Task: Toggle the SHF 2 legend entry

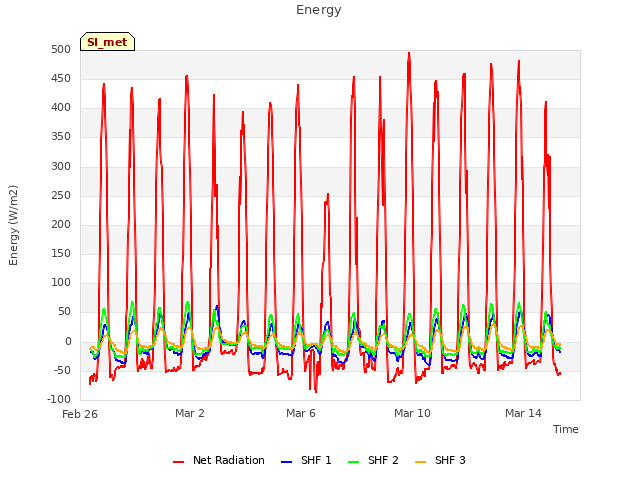Action: [373, 460]
